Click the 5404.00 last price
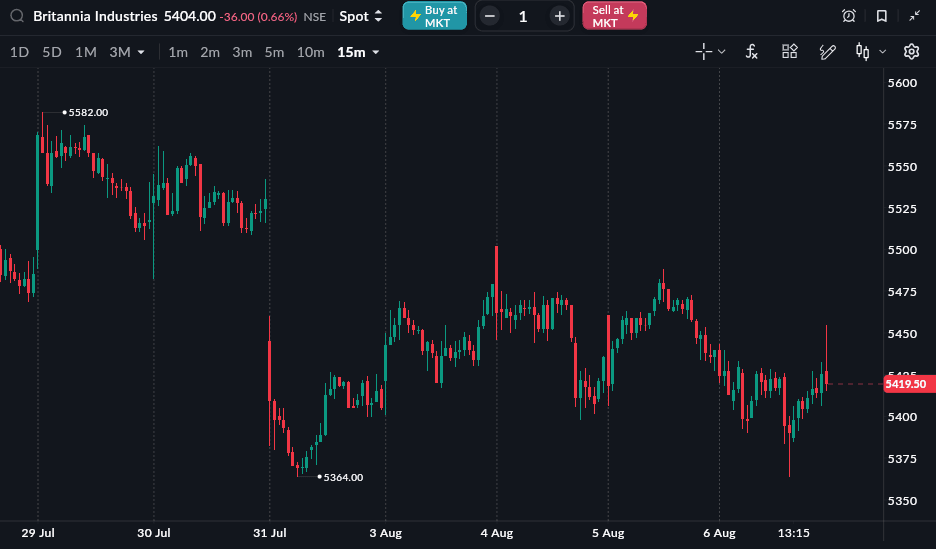This screenshot has width=936, height=549. click(190, 16)
